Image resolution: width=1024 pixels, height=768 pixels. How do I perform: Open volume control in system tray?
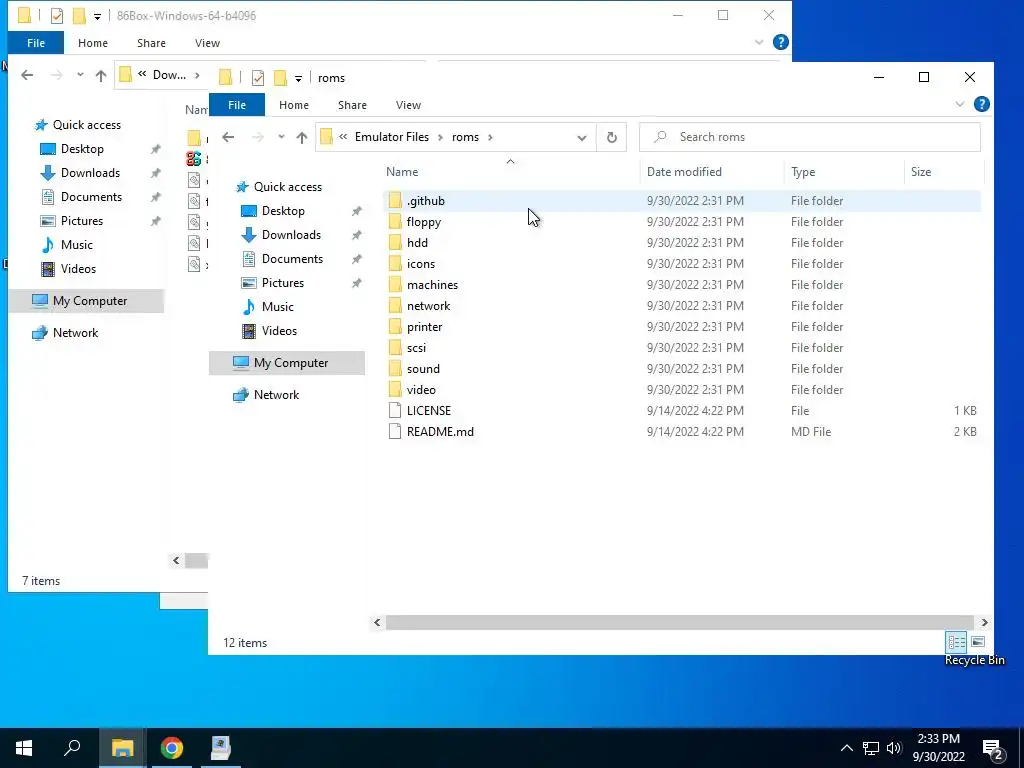pyautogui.click(x=894, y=748)
